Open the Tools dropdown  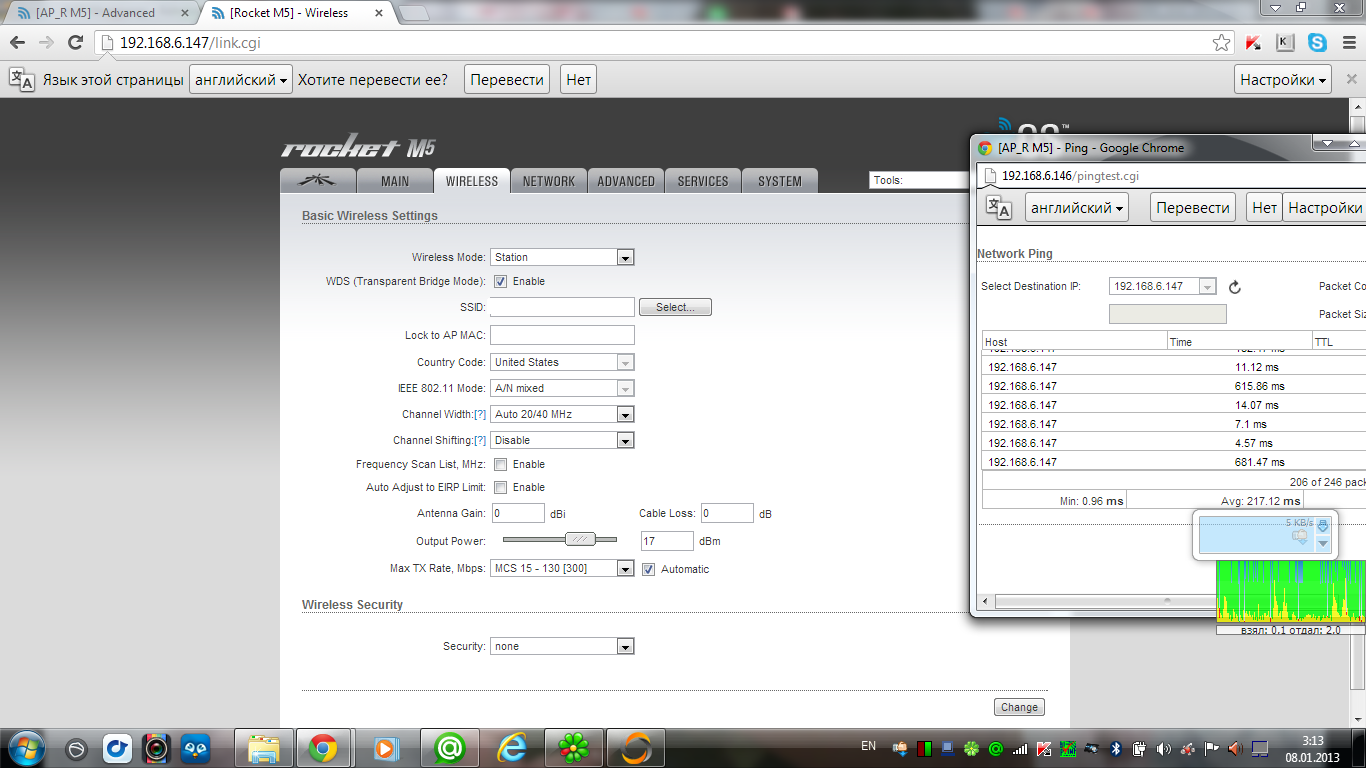pos(918,180)
